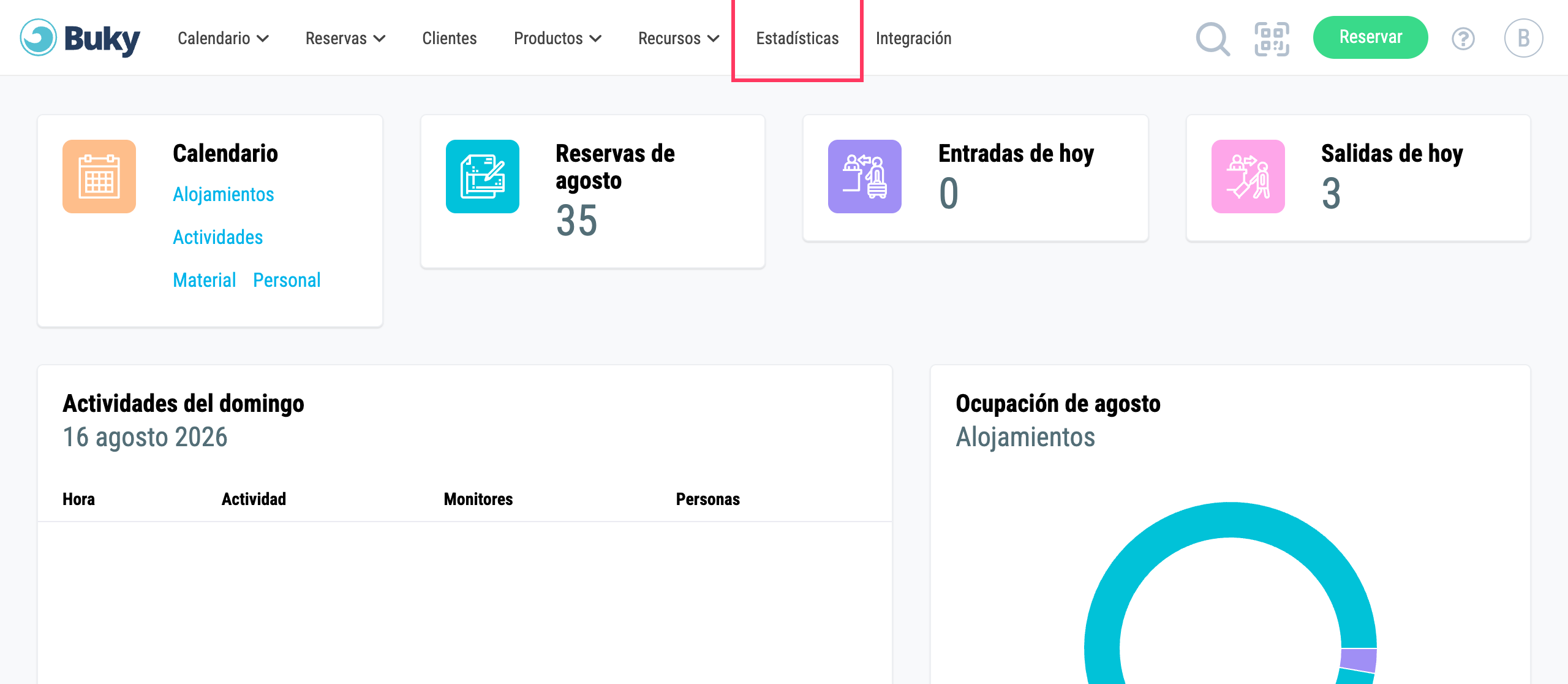Image resolution: width=1568 pixels, height=684 pixels.
Task: Click the green Reservar button
Action: click(x=1370, y=37)
